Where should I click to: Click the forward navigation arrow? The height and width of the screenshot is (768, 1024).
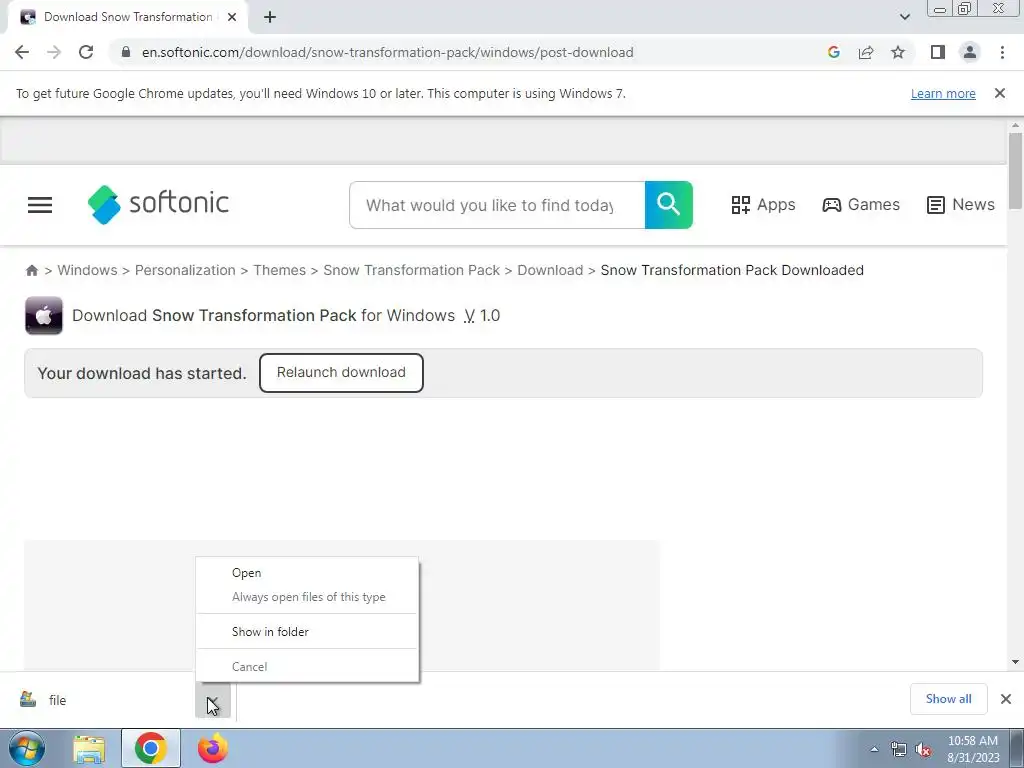click(54, 52)
